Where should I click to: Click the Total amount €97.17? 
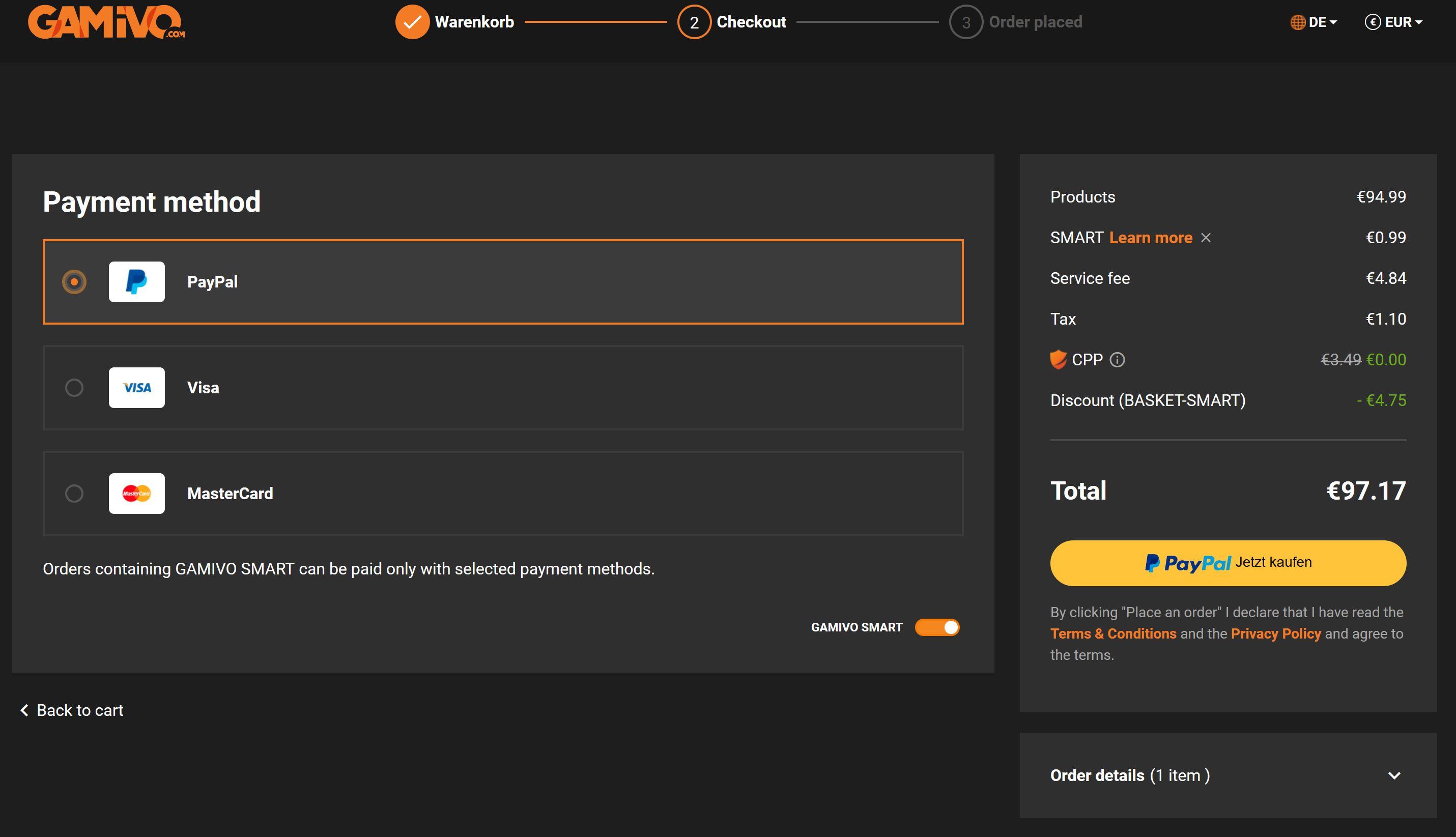click(x=1366, y=491)
